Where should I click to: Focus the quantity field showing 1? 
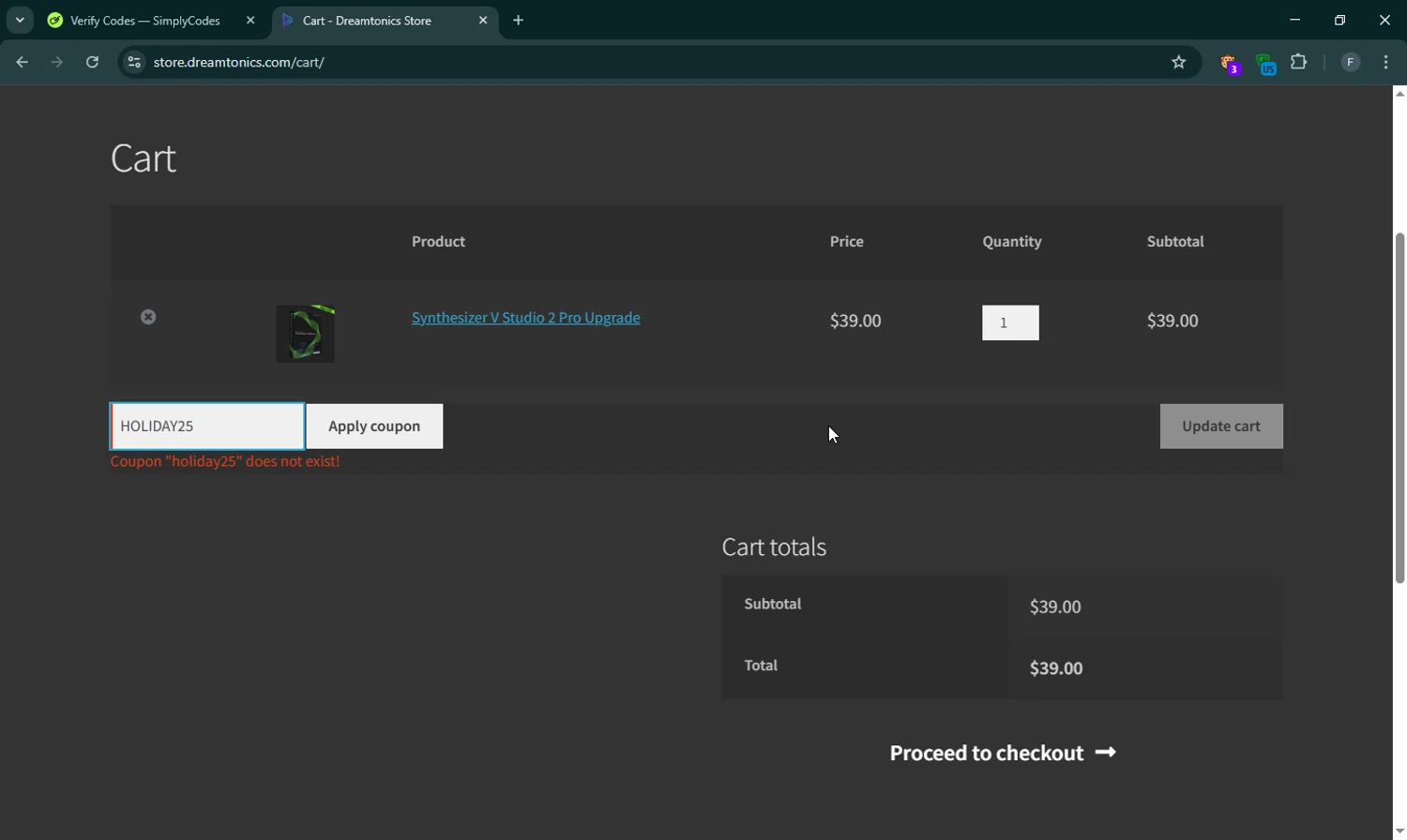pos(1010,322)
